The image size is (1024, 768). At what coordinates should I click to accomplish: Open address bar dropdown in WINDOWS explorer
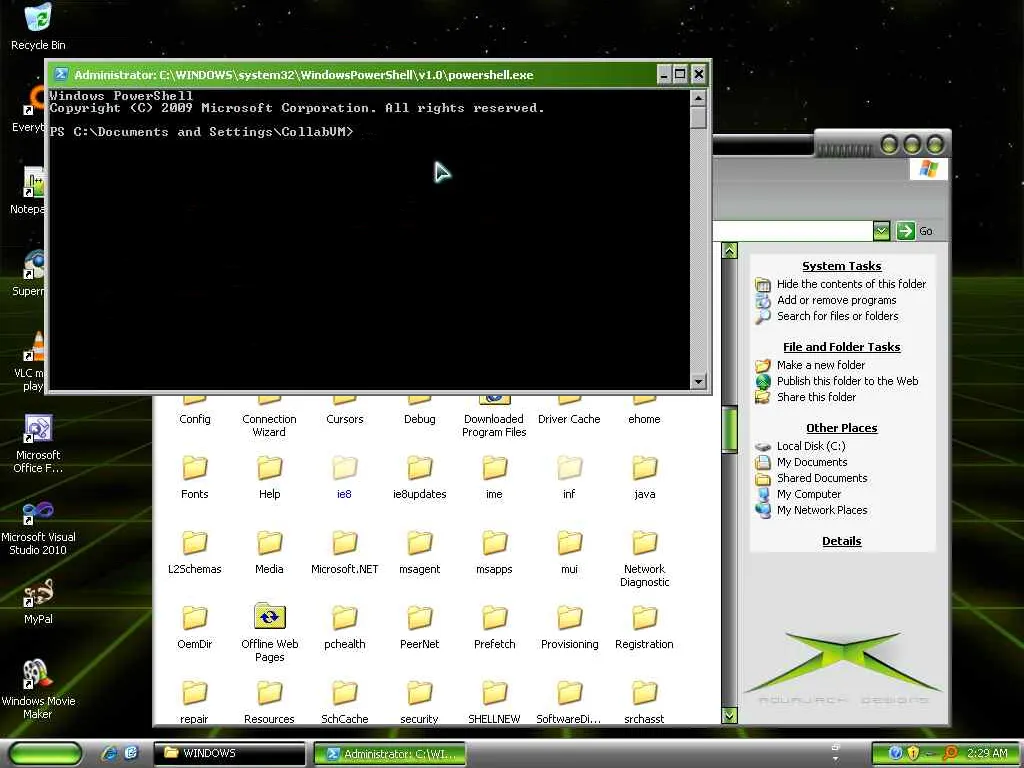[881, 231]
